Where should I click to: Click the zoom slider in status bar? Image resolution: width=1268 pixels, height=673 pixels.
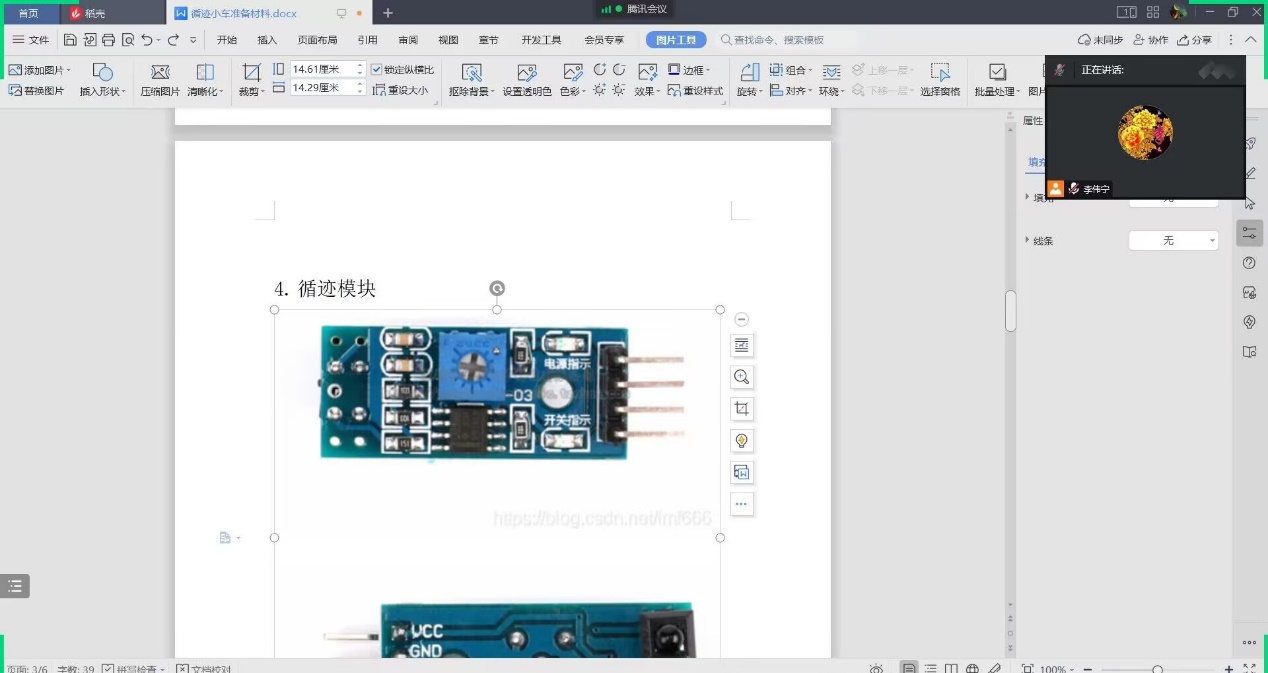[1157, 668]
